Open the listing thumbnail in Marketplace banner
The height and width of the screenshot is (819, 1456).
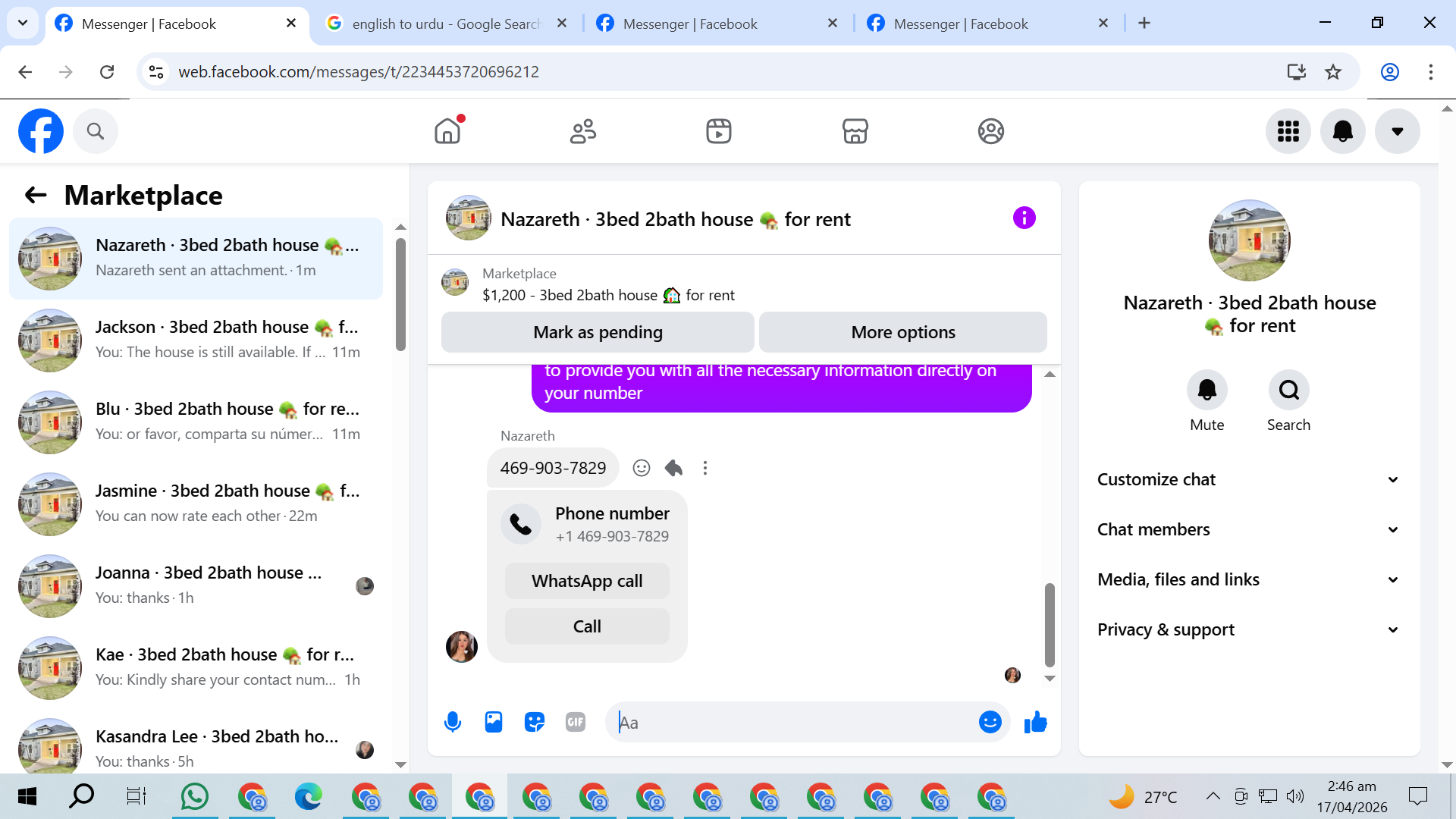(x=455, y=282)
